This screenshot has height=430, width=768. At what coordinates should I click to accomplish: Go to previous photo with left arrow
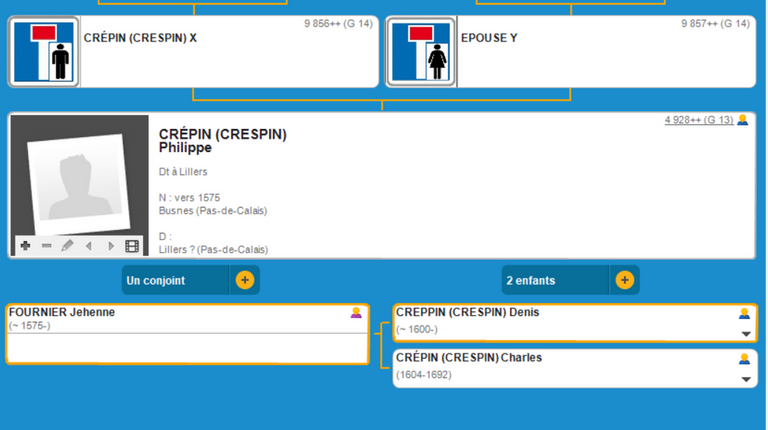pyautogui.click(x=88, y=246)
